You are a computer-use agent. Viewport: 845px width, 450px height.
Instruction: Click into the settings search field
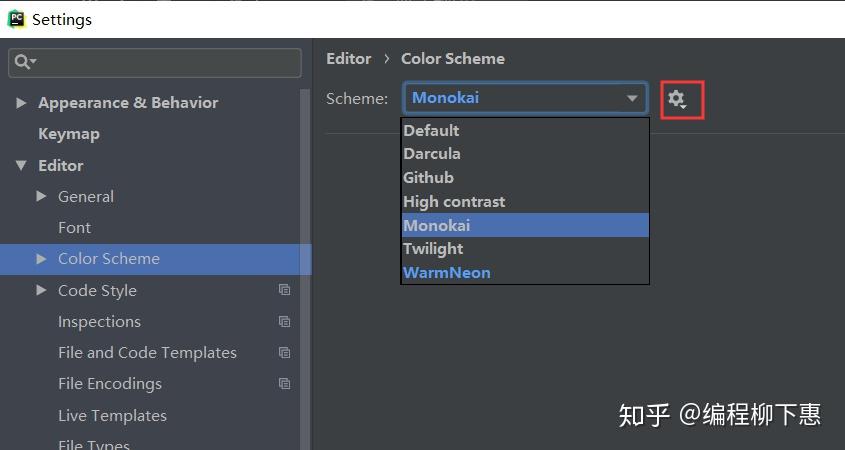point(165,62)
